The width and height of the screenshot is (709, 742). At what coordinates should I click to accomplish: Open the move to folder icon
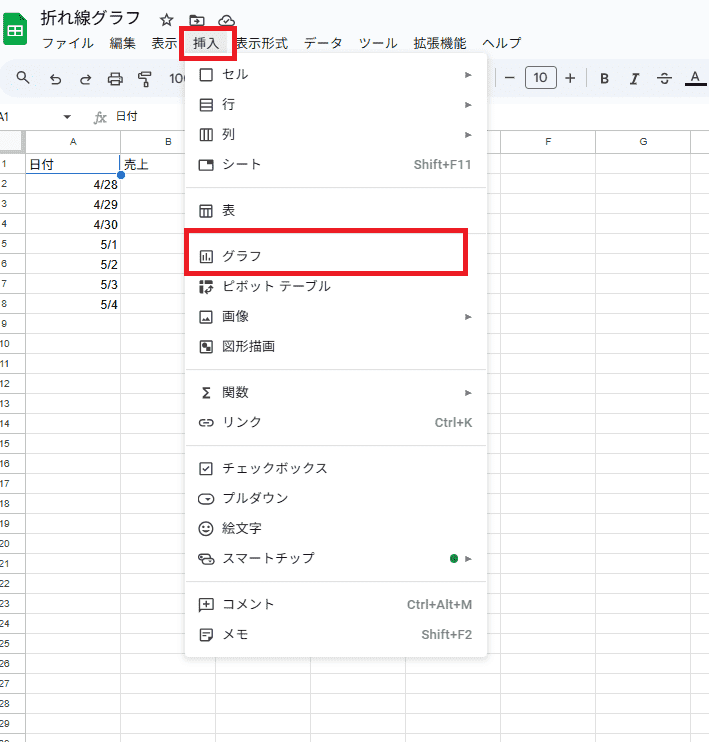(x=196, y=20)
